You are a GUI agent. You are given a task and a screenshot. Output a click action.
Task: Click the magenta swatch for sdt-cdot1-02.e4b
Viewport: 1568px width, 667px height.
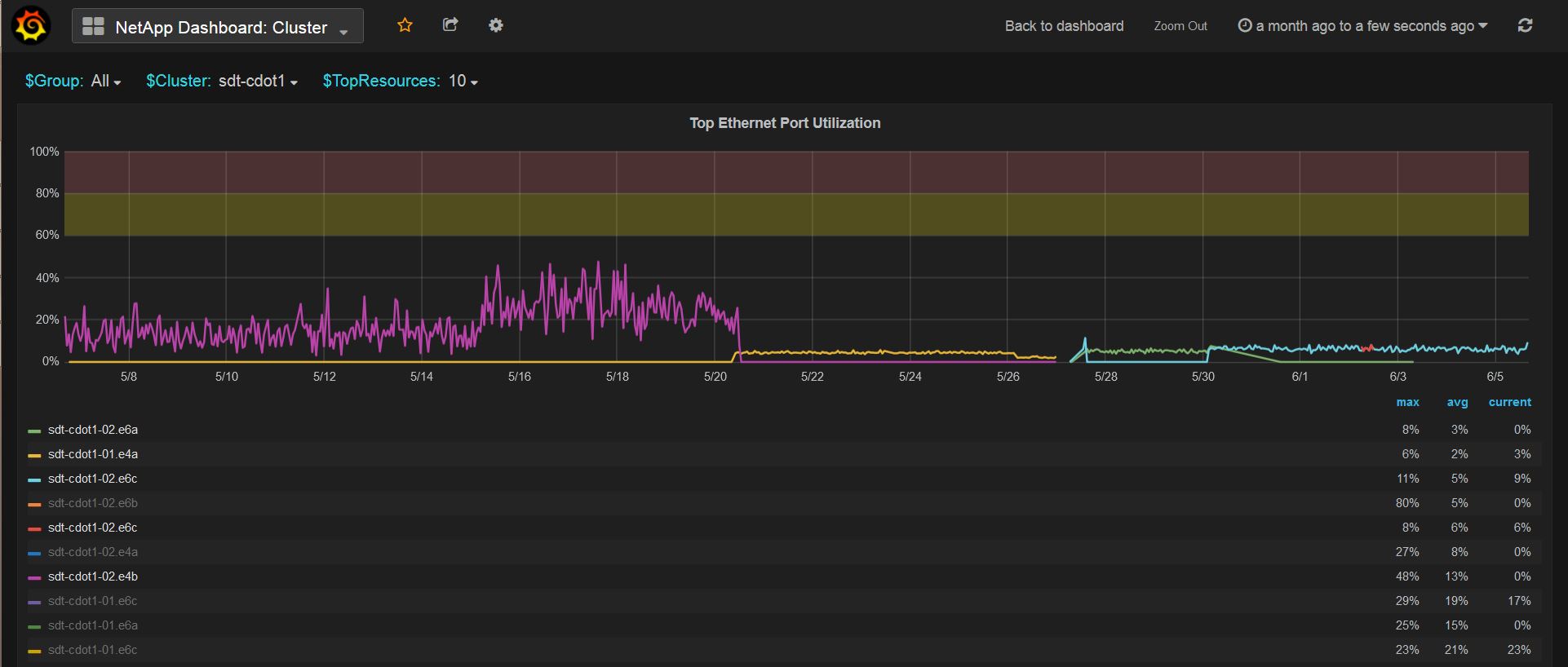pos(34,577)
